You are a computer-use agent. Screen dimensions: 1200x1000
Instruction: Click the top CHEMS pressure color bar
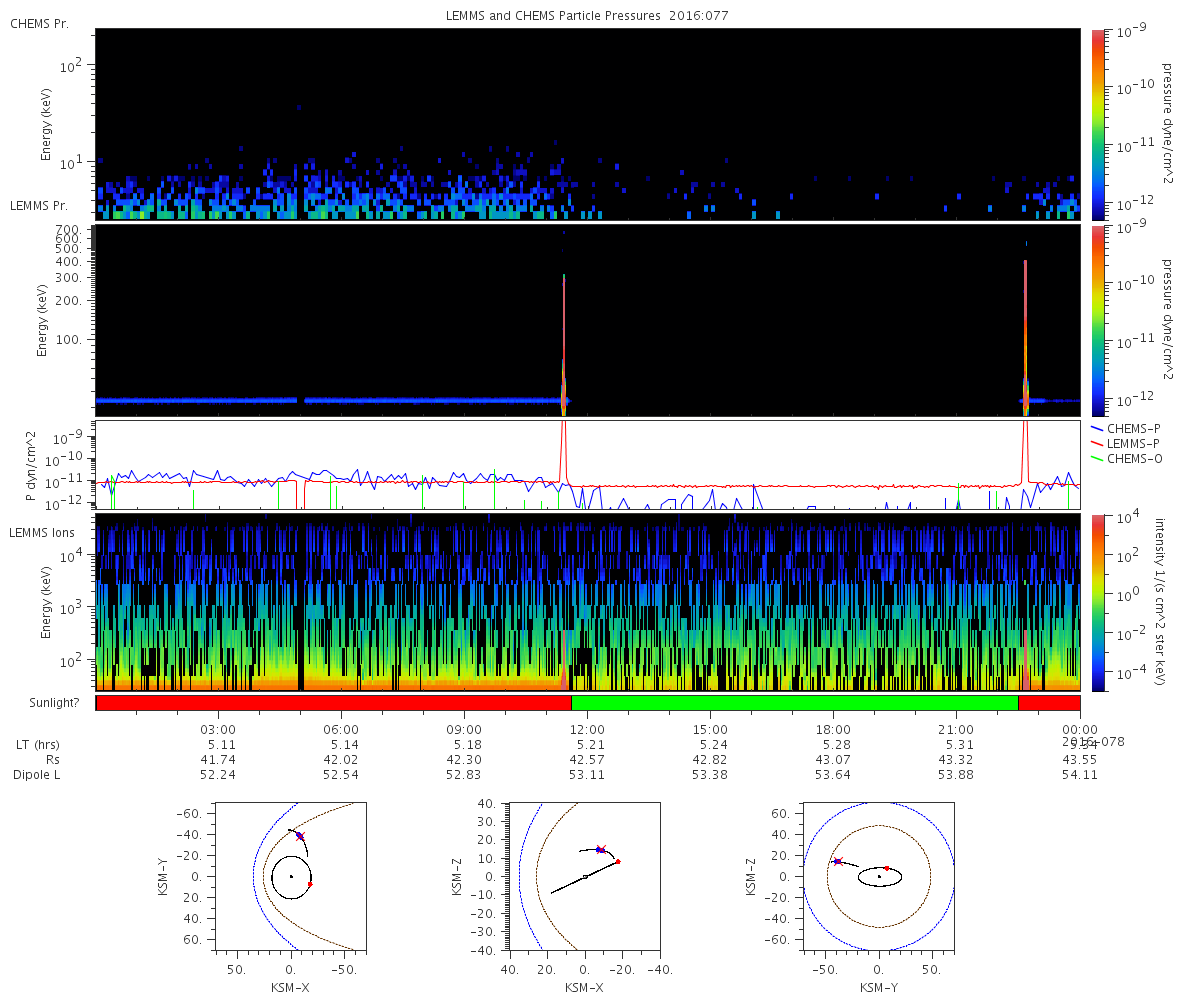pyautogui.click(x=1097, y=124)
